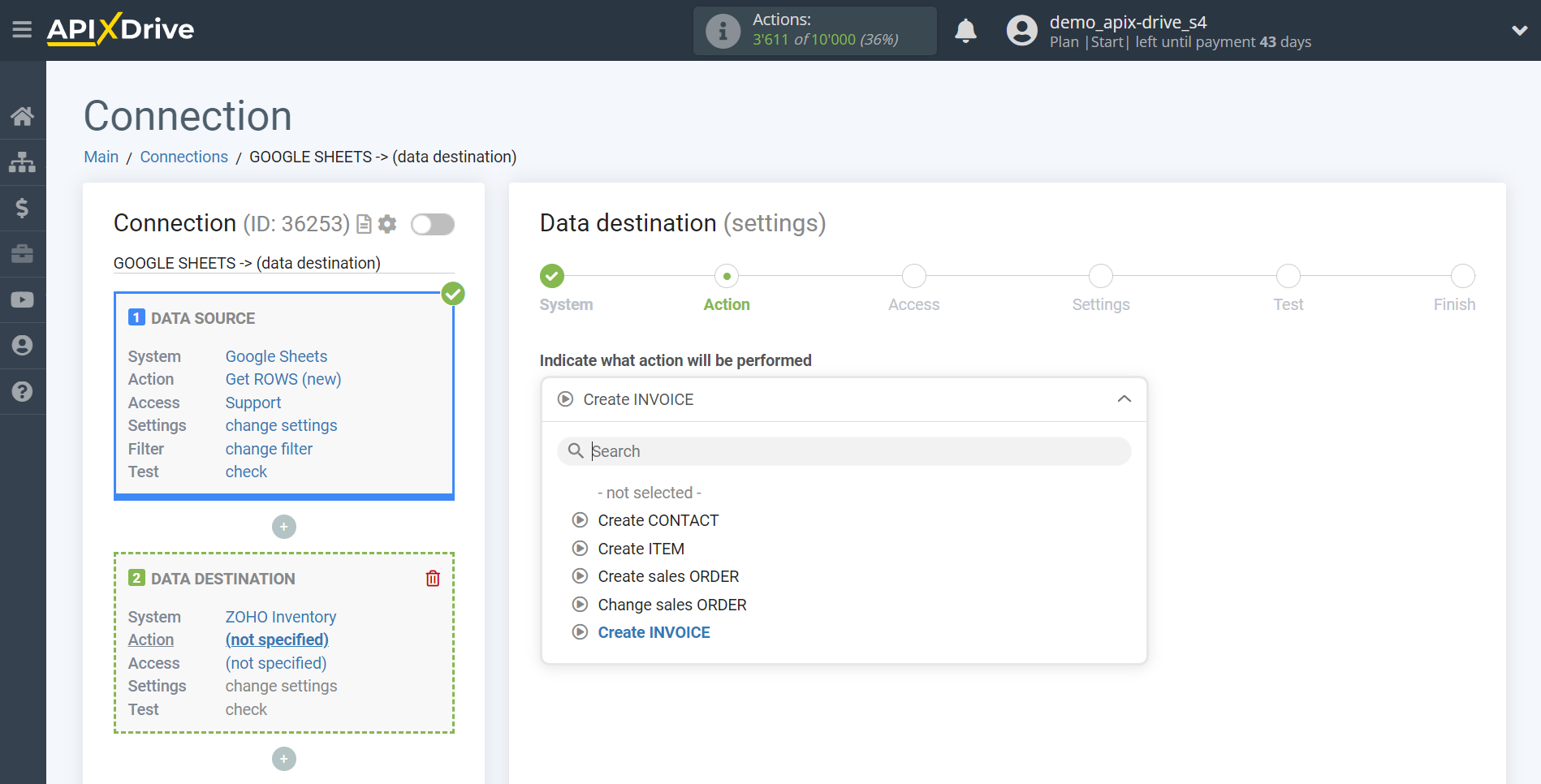Open the Google Sheets system link
Screen dimensions: 1541x784
[x=276, y=356]
